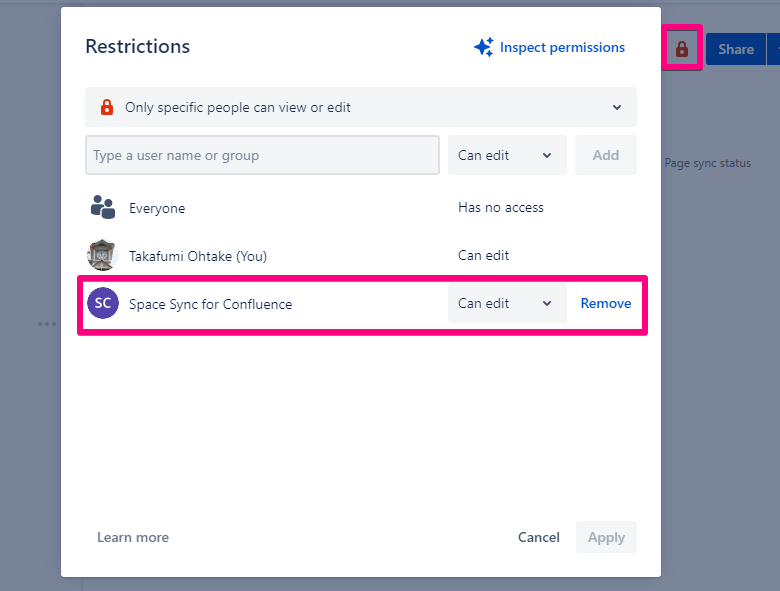
Task: Click the Page sync status label
Action: (708, 163)
